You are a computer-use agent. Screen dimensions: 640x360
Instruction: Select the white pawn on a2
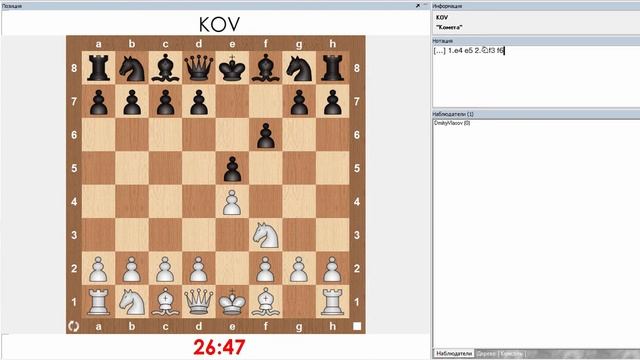click(x=98, y=269)
